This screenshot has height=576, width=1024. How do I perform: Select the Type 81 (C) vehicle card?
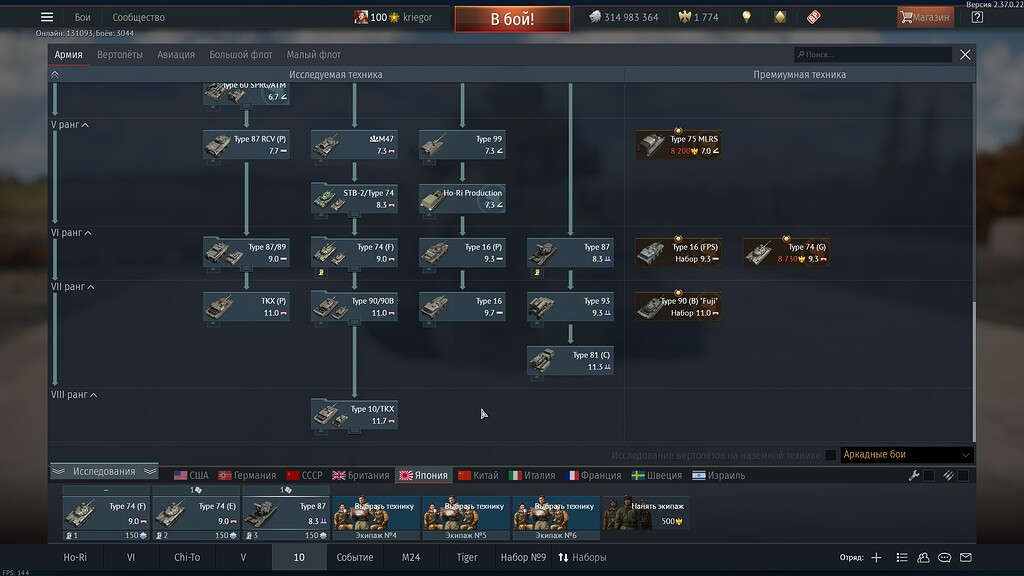click(570, 361)
